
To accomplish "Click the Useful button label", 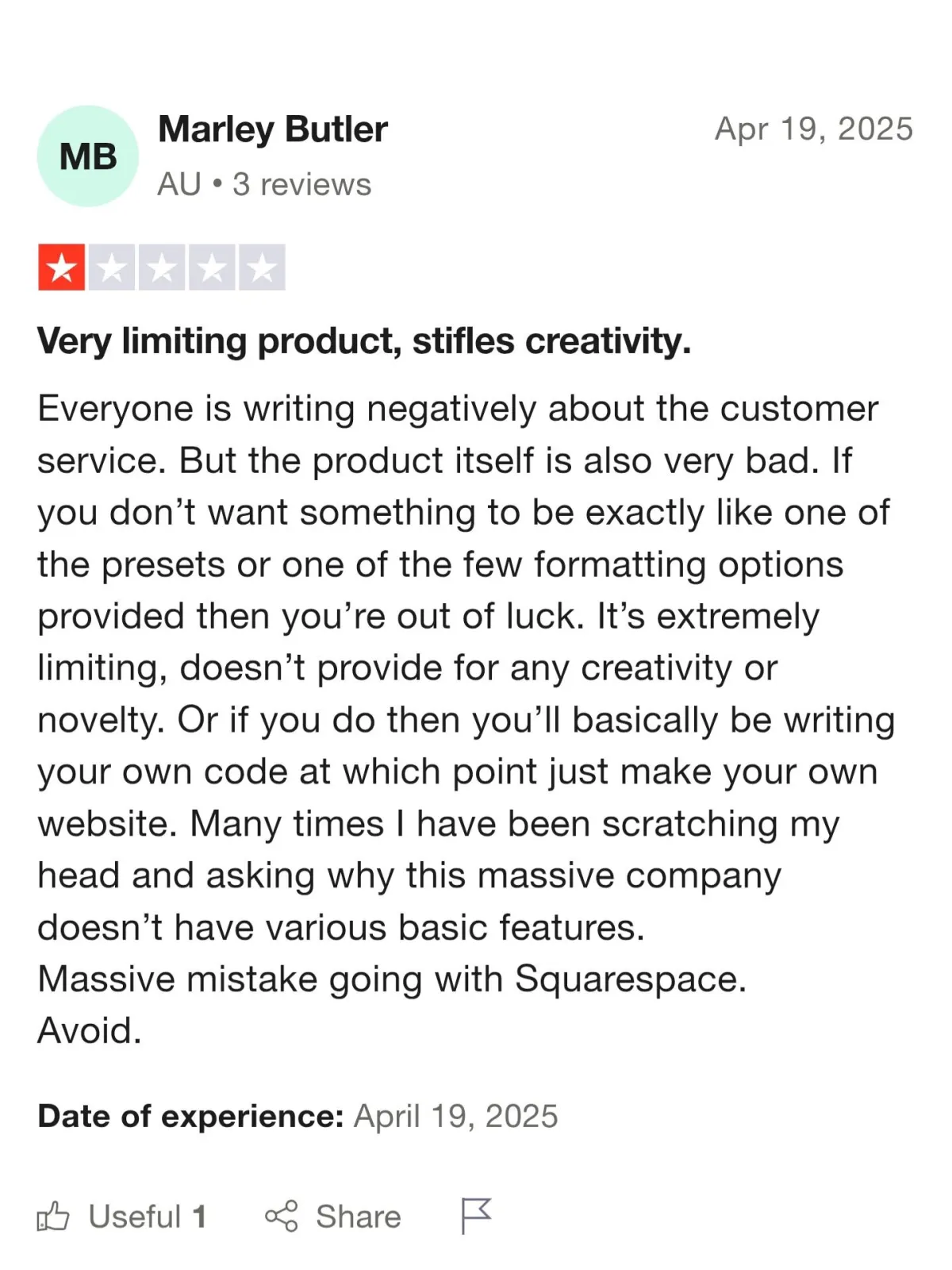I will [135, 1216].
